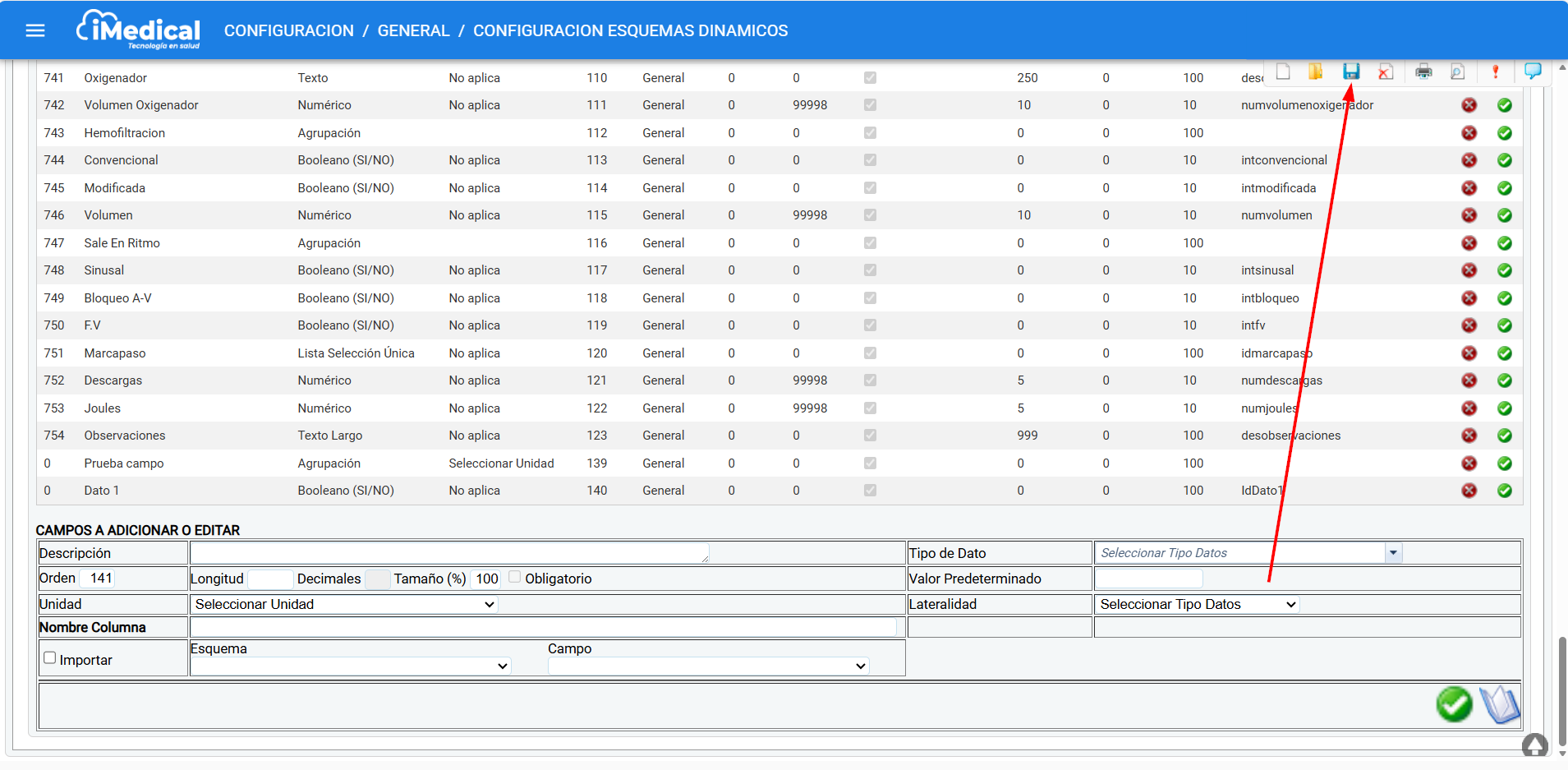Click the large green confirm button
The height and width of the screenshot is (770, 1568).
tap(1453, 704)
